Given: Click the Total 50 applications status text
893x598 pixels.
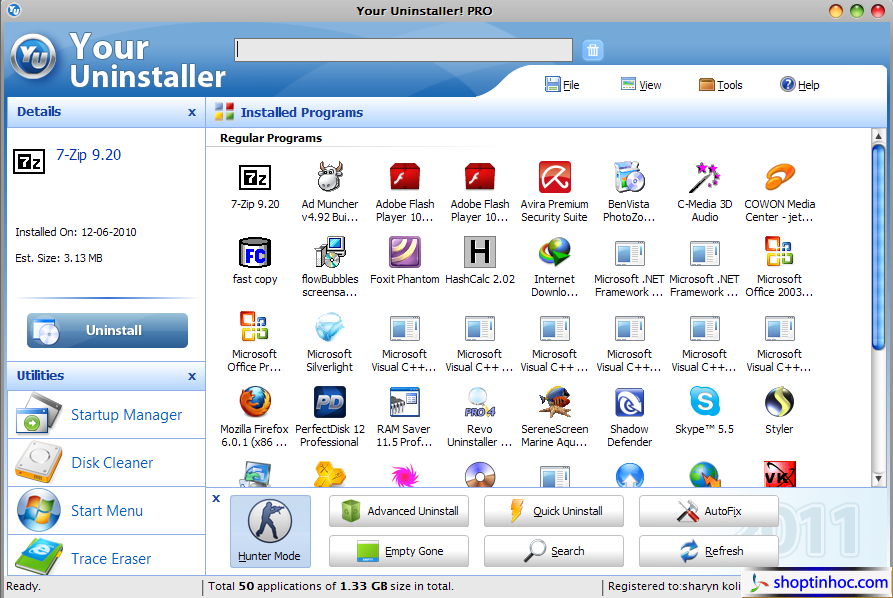Looking at the screenshot, I should (331, 586).
